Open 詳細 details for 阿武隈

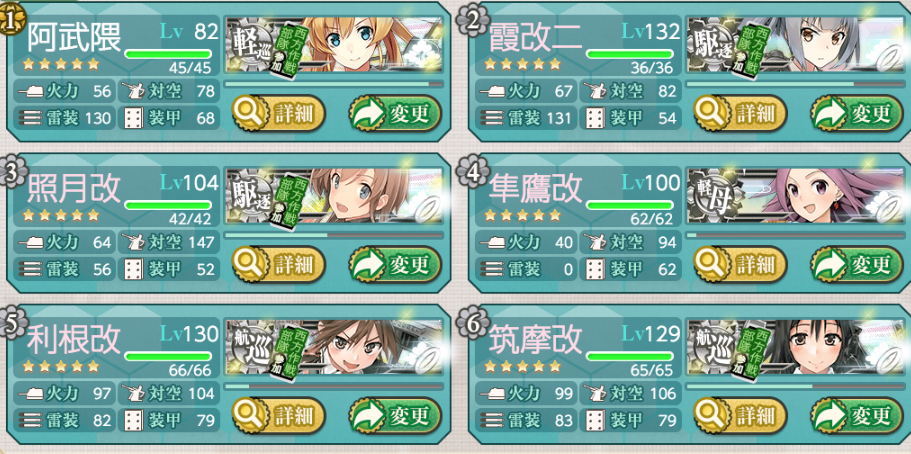[279, 113]
